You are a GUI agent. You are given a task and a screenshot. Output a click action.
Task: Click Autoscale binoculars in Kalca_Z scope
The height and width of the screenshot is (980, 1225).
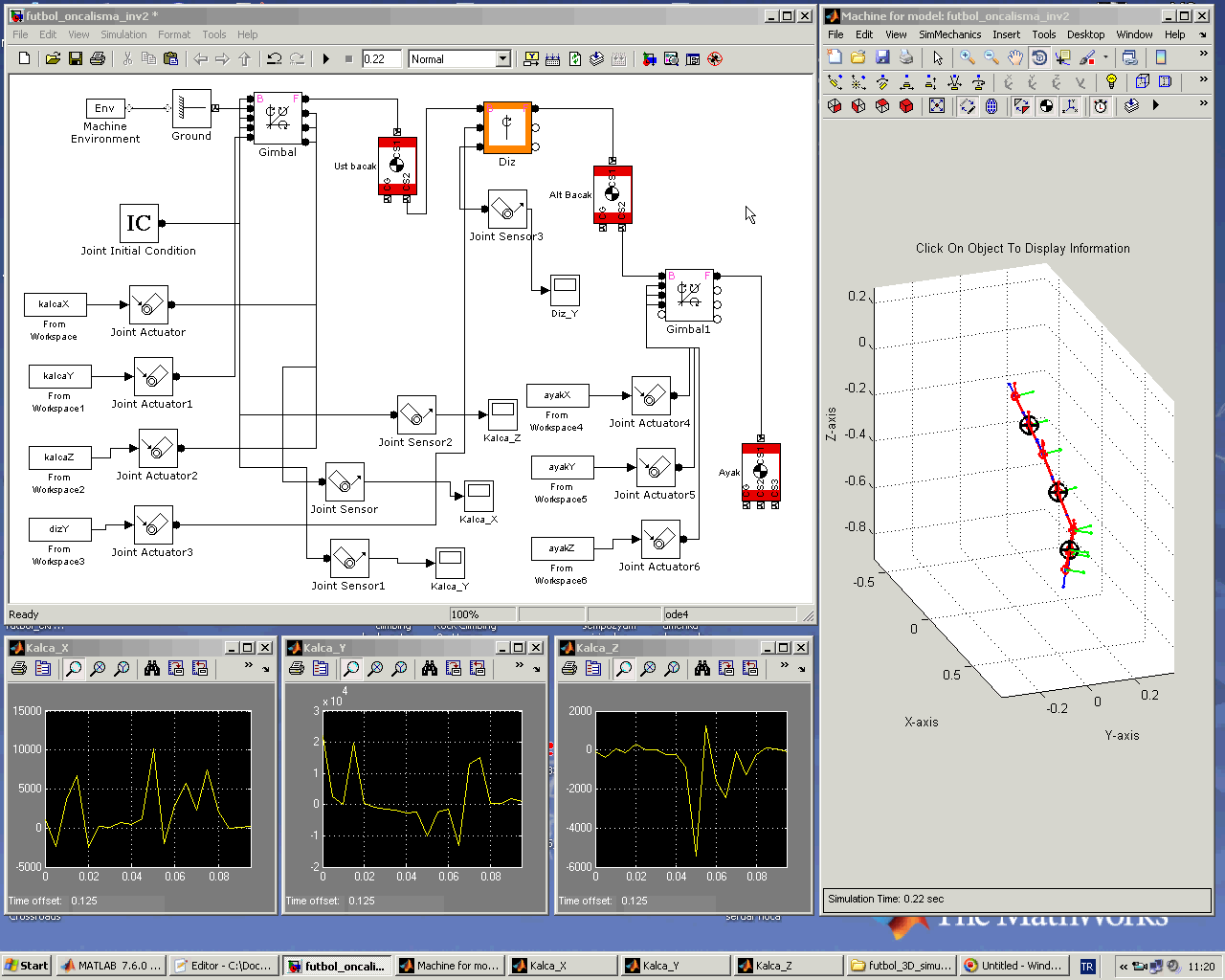702,668
